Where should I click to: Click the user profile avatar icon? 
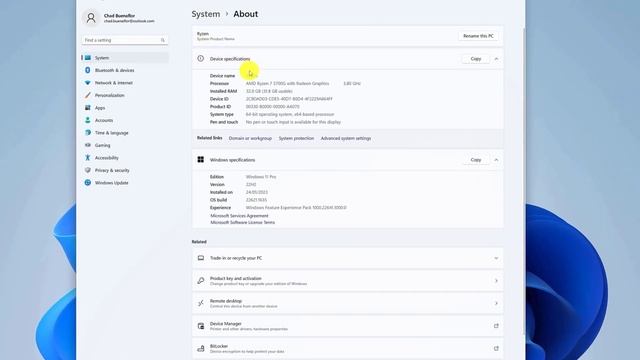(x=91, y=18)
